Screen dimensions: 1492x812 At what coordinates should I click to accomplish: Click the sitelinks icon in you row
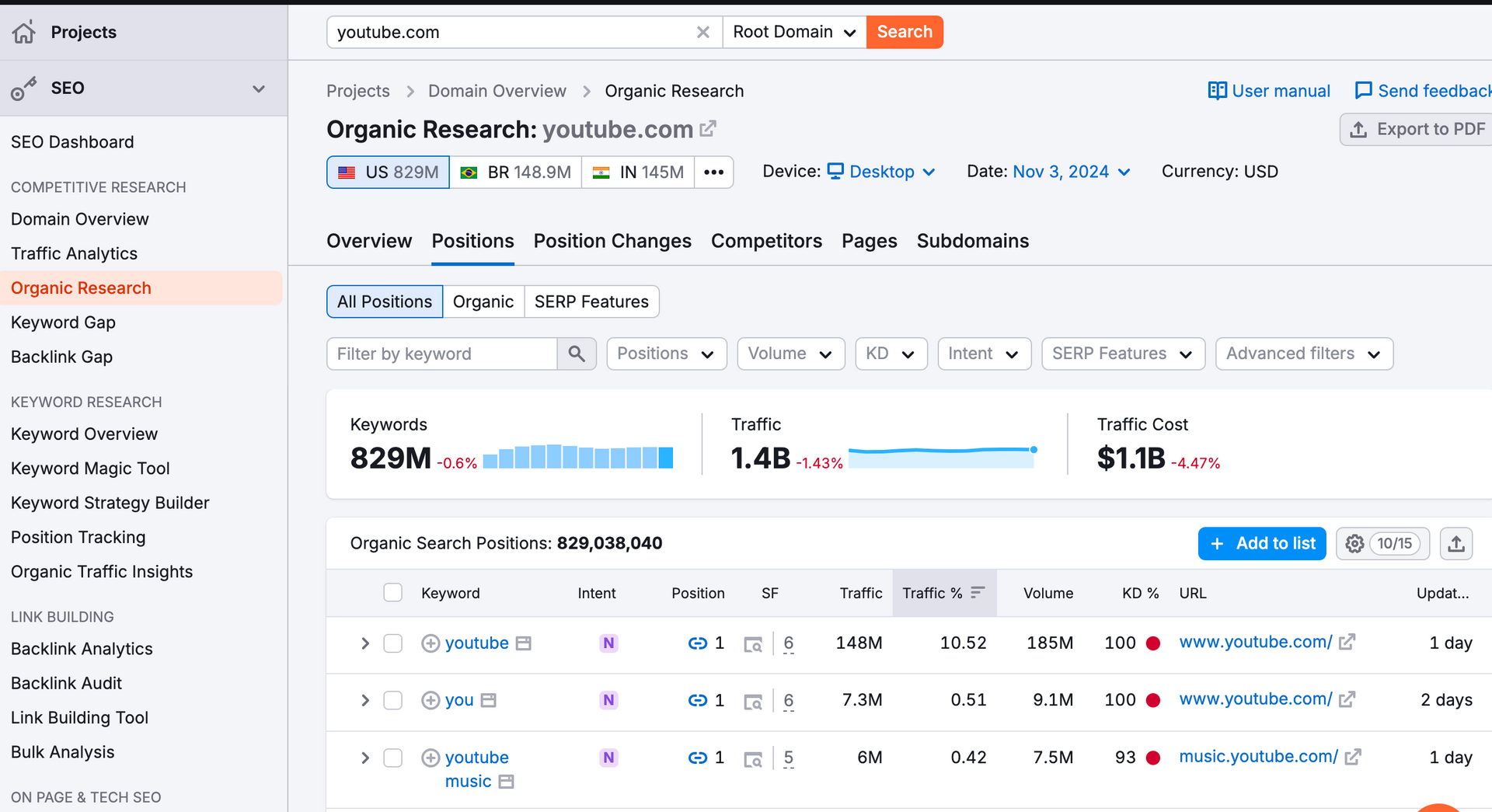pyautogui.click(x=697, y=700)
